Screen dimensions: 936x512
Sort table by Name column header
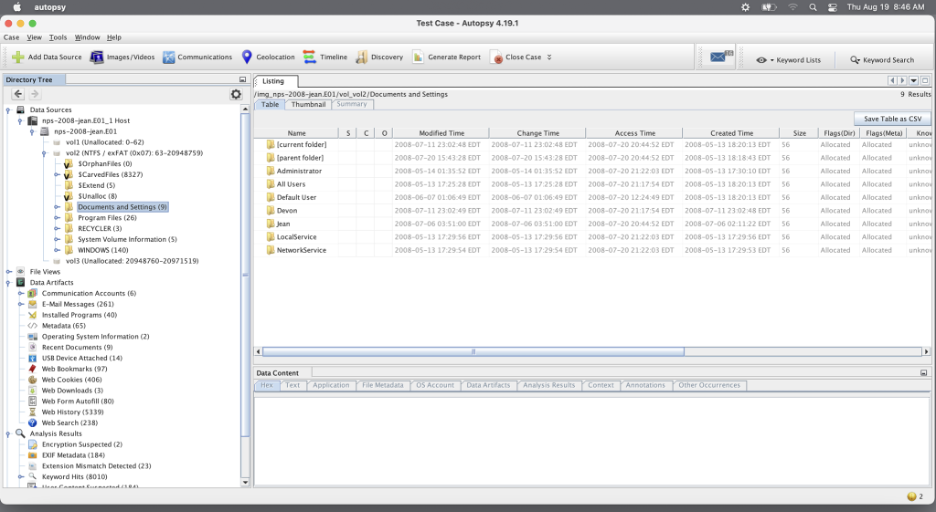click(x=296, y=133)
